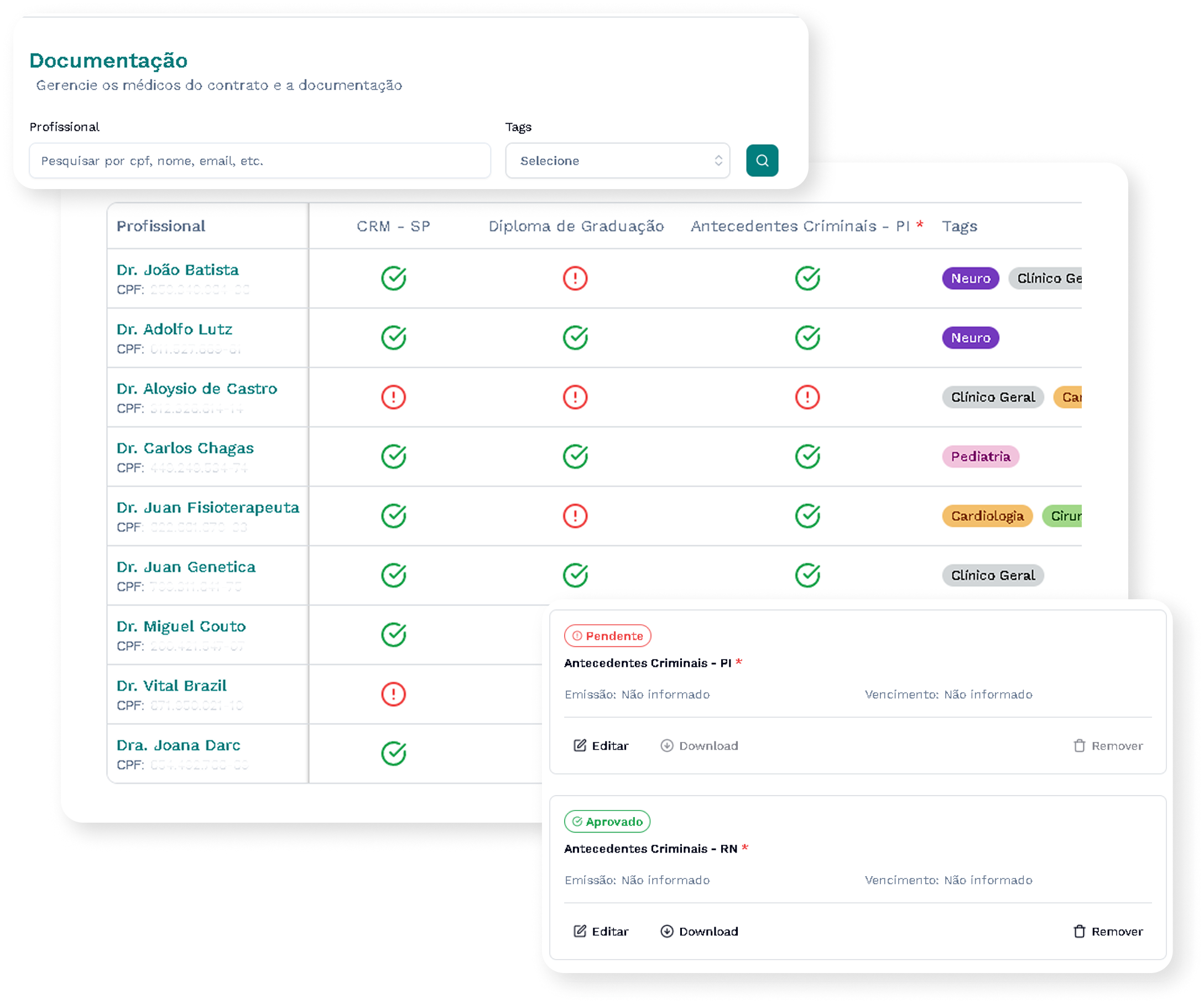Click the Profissional search input field

pyautogui.click(x=260, y=161)
